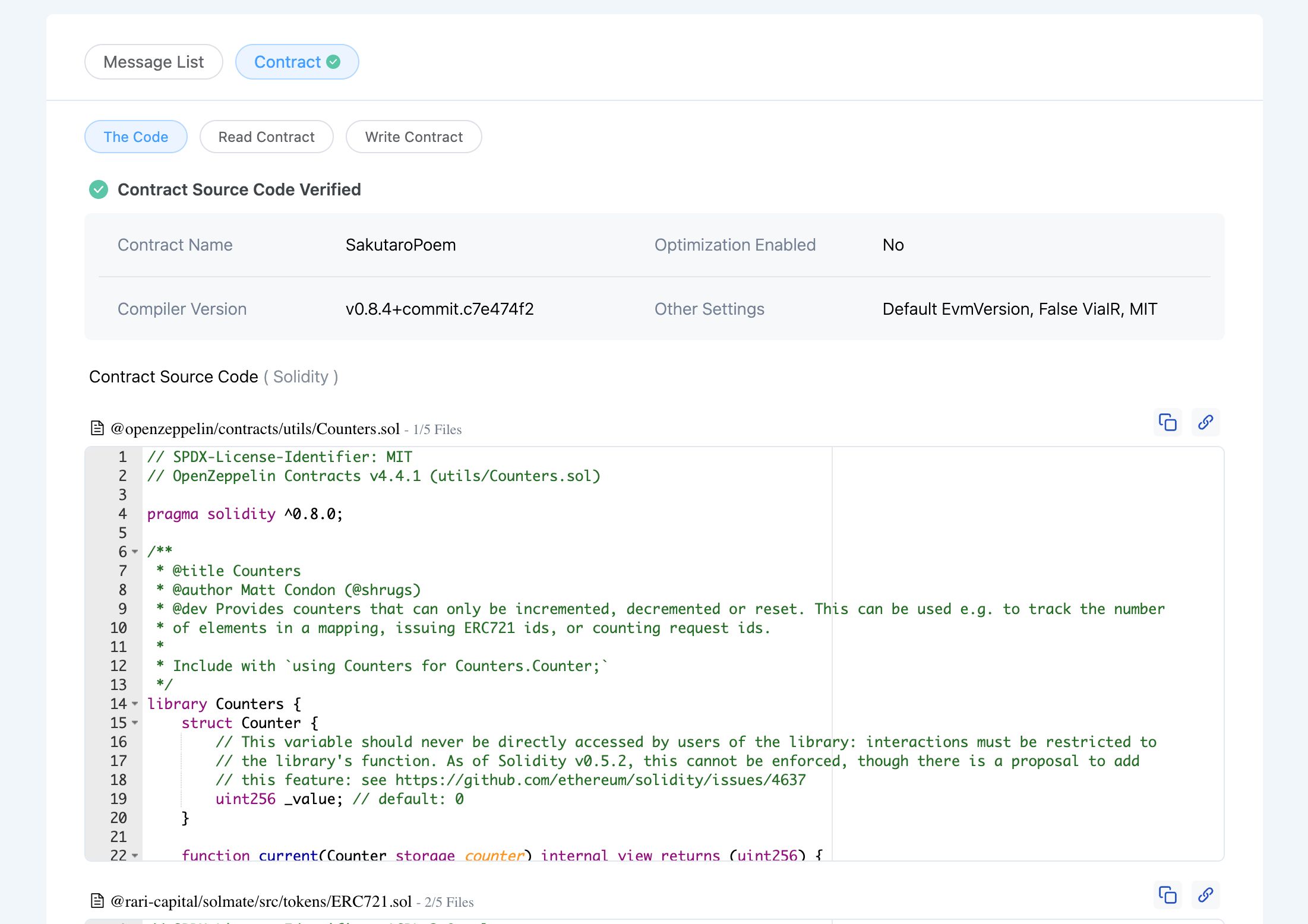Click the Counters.sol file document icon
This screenshot has width=1308, height=924.
coord(97,428)
